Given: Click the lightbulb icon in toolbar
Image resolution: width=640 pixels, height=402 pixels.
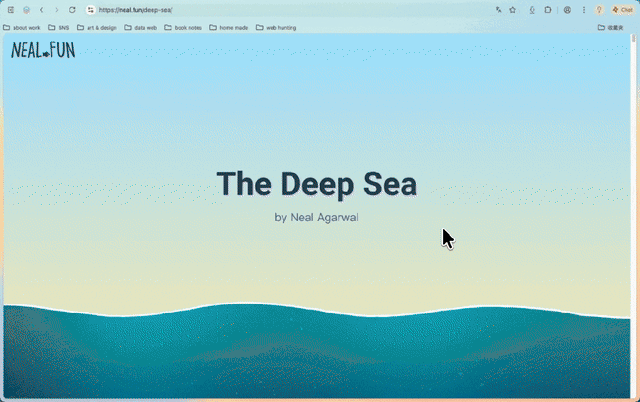Looking at the screenshot, I should pyautogui.click(x=599, y=10).
